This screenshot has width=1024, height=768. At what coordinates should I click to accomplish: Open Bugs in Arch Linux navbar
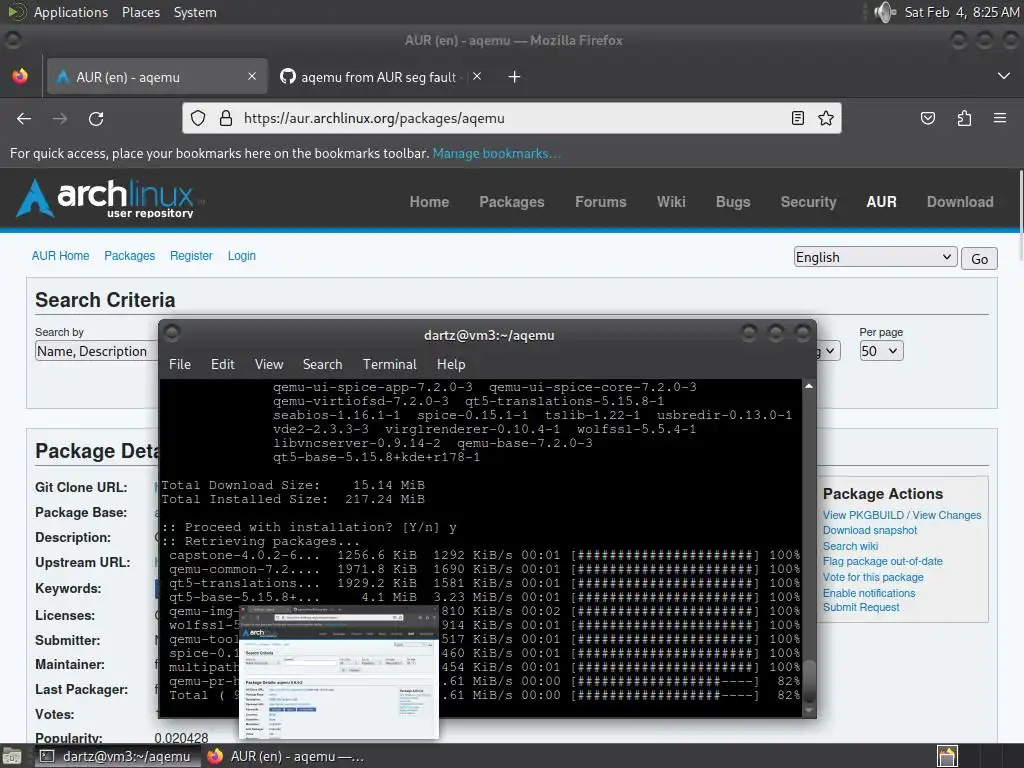(x=733, y=202)
